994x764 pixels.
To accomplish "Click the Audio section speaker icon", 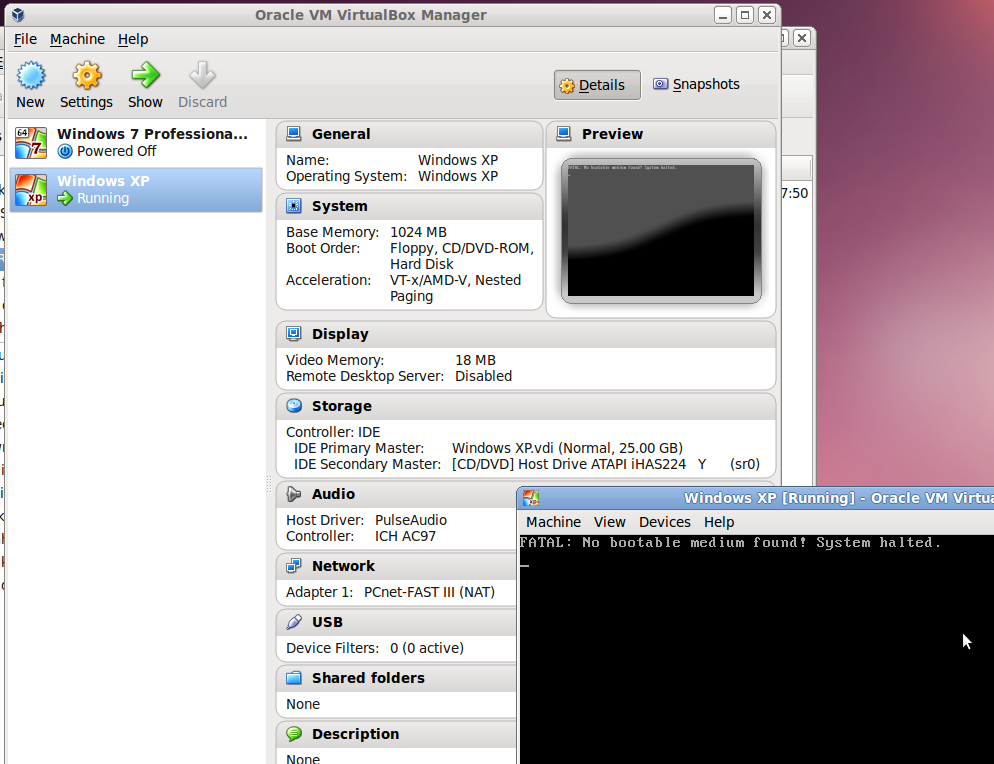I will [x=294, y=494].
